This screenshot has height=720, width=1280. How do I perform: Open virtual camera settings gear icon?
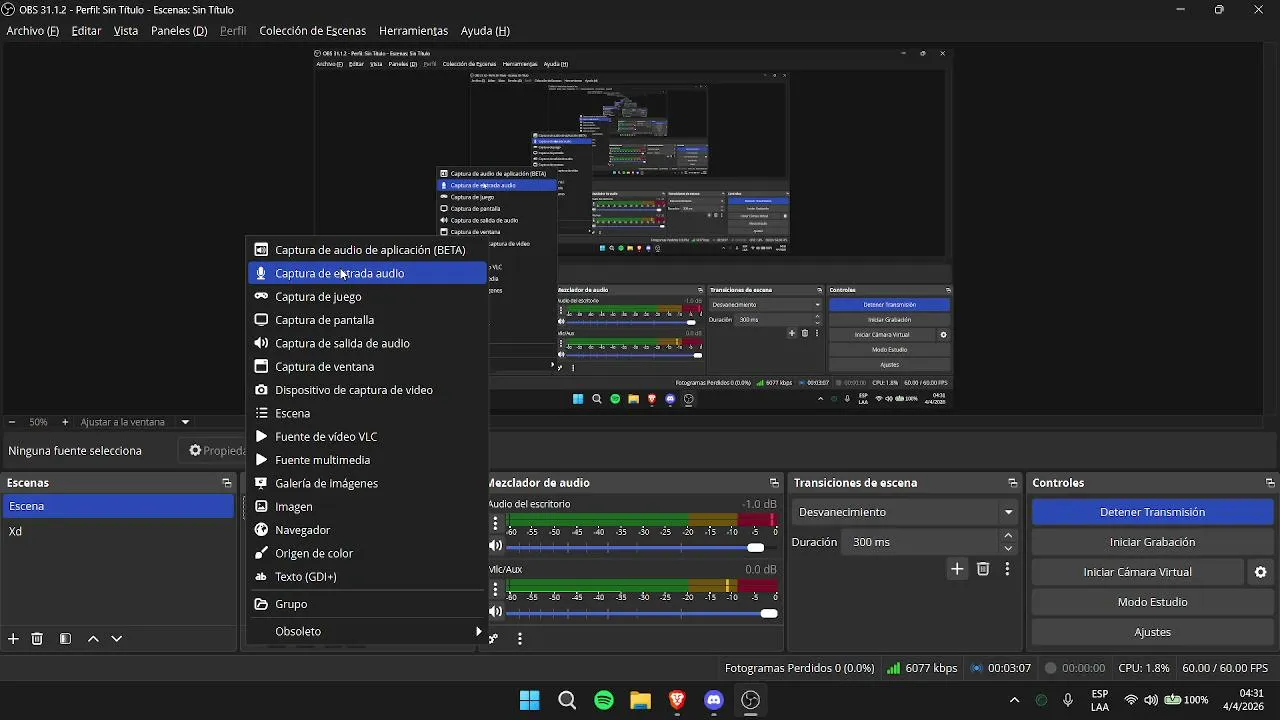[x=1261, y=572]
